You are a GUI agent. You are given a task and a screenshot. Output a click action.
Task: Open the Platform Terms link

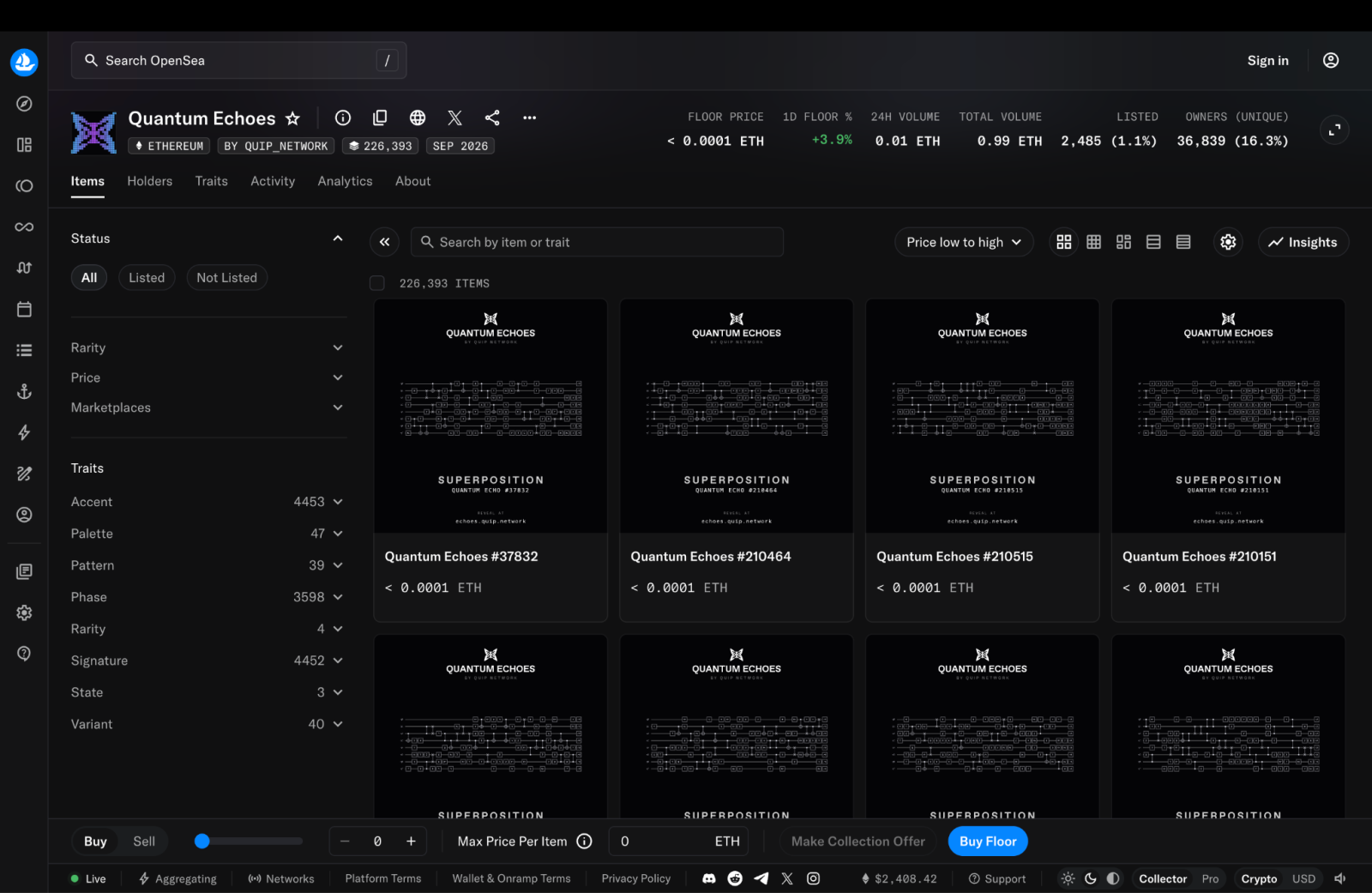click(383, 878)
